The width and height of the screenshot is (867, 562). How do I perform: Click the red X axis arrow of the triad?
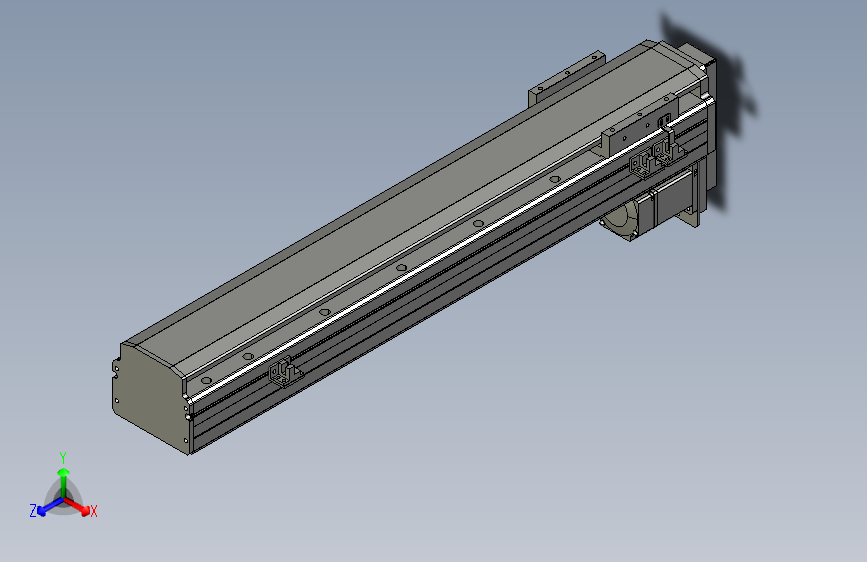tap(77, 506)
